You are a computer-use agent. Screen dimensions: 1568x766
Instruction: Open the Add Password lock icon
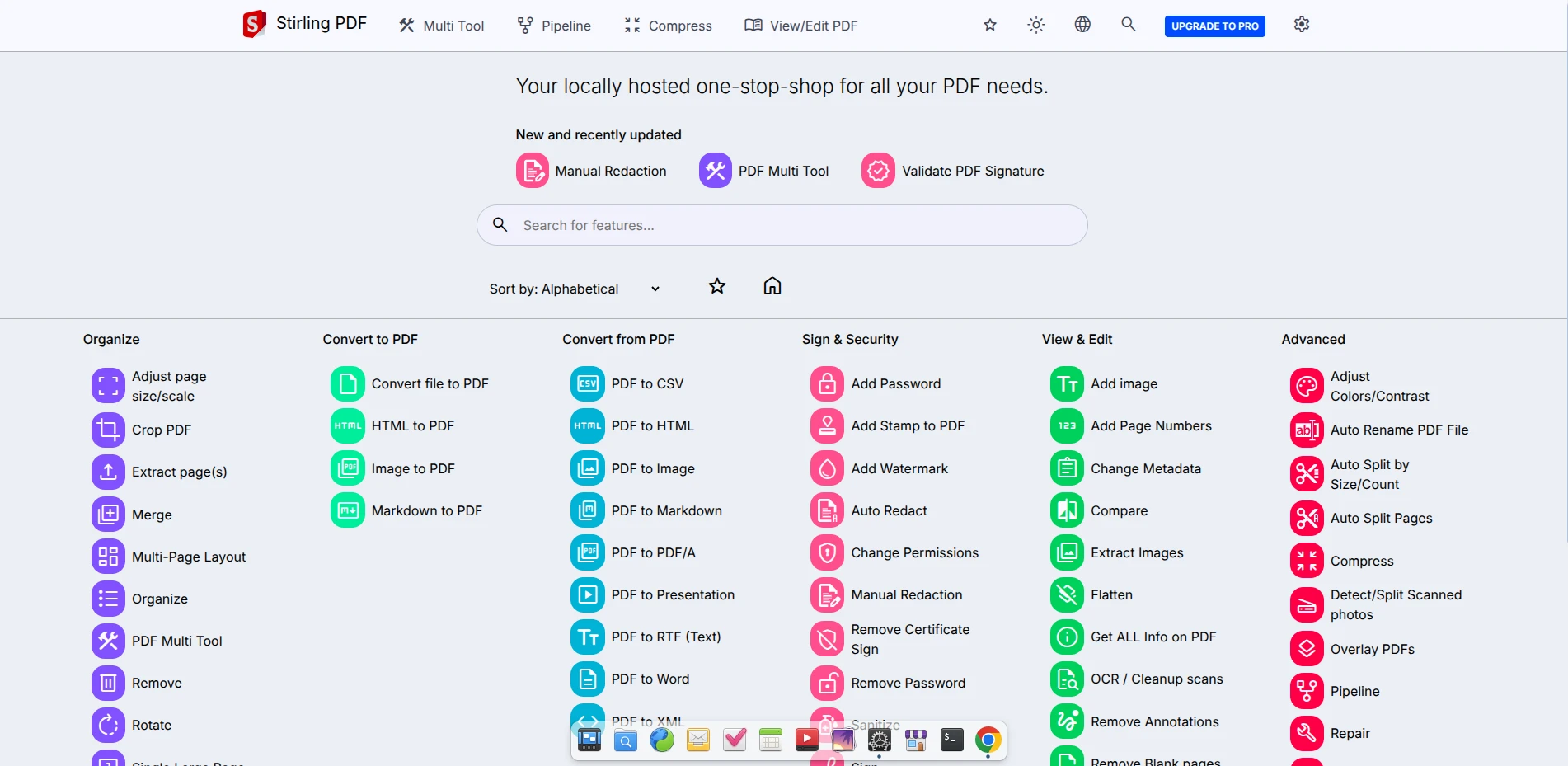click(827, 383)
